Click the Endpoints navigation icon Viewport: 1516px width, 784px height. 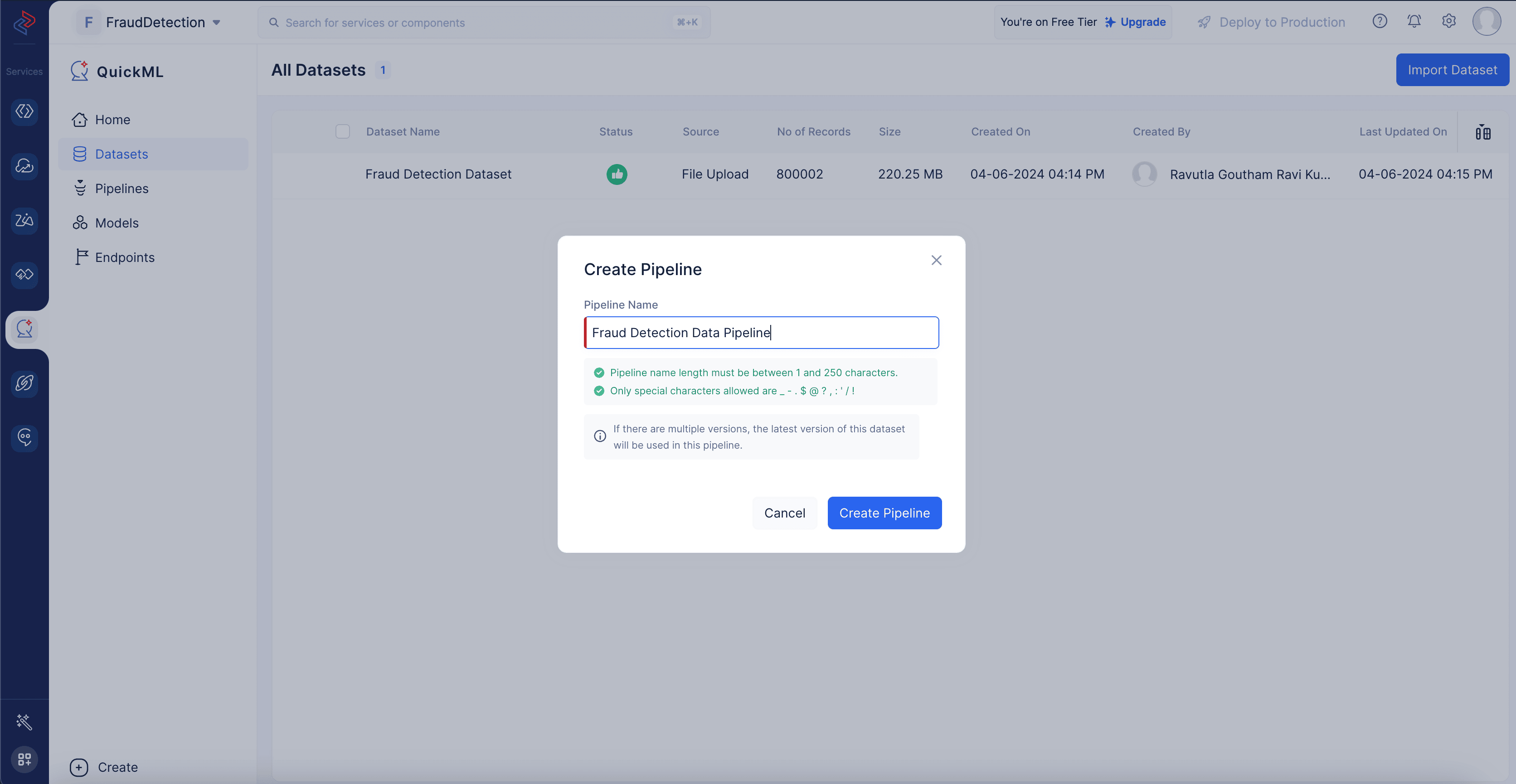coord(80,257)
